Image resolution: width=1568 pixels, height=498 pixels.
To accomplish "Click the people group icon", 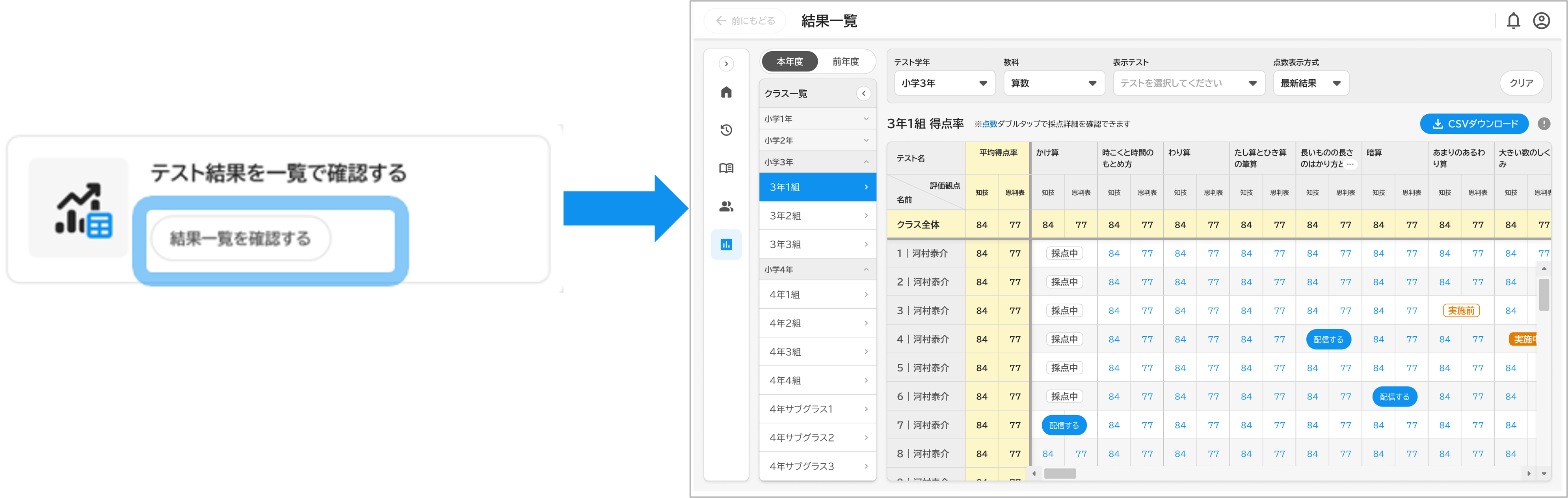I will point(726,206).
